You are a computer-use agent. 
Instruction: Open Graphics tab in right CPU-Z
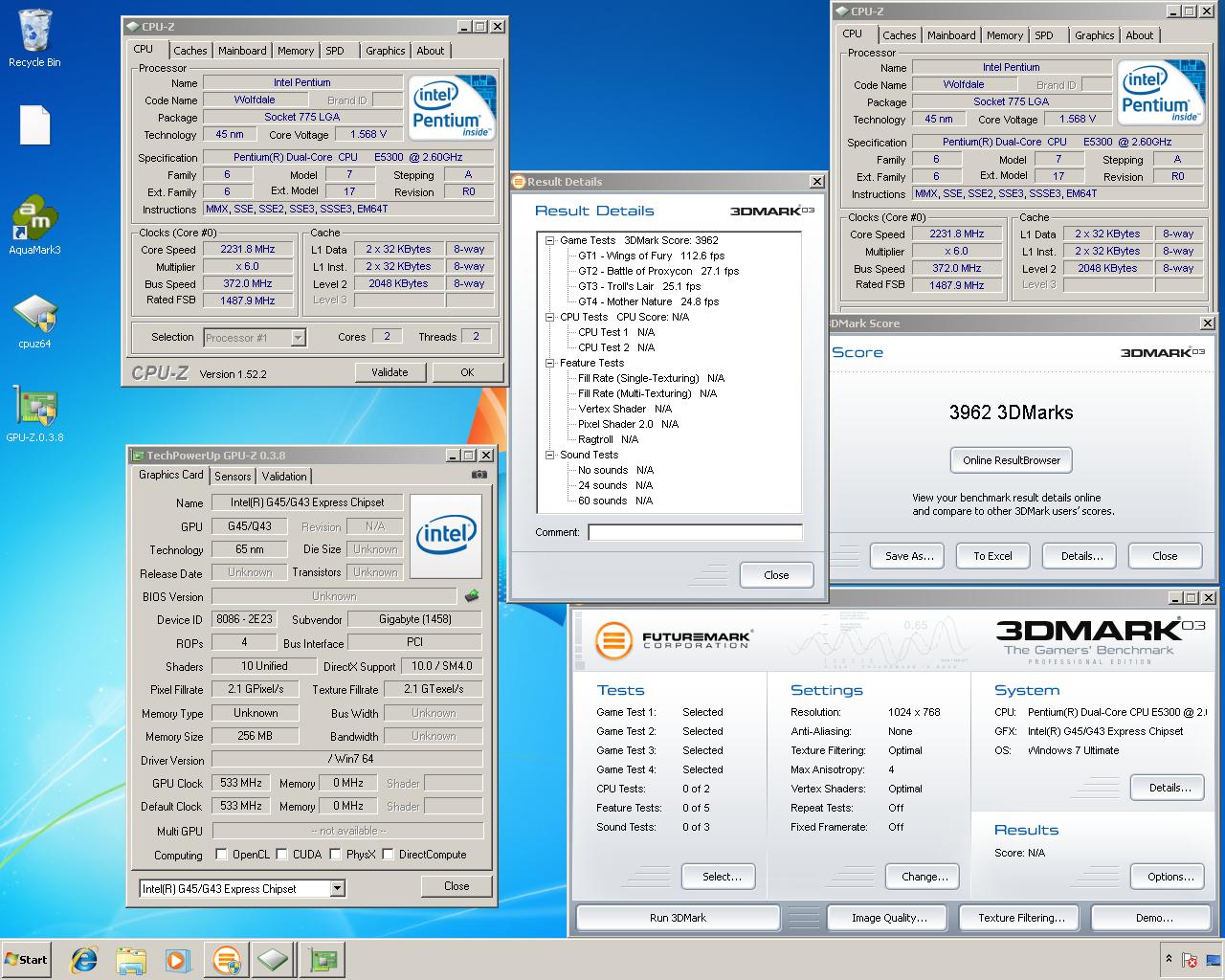click(1094, 35)
